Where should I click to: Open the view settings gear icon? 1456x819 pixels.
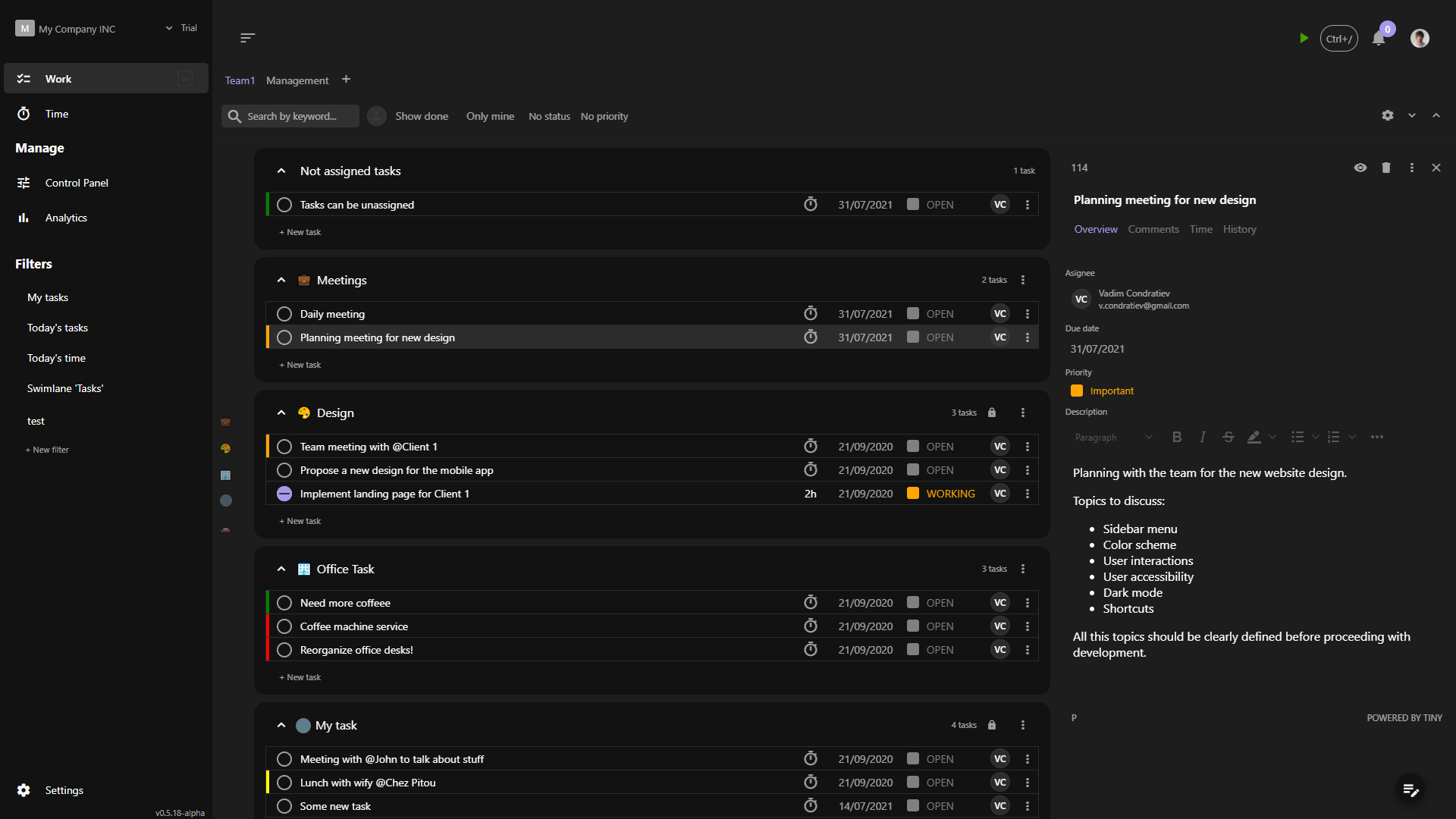click(x=1387, y=115)
